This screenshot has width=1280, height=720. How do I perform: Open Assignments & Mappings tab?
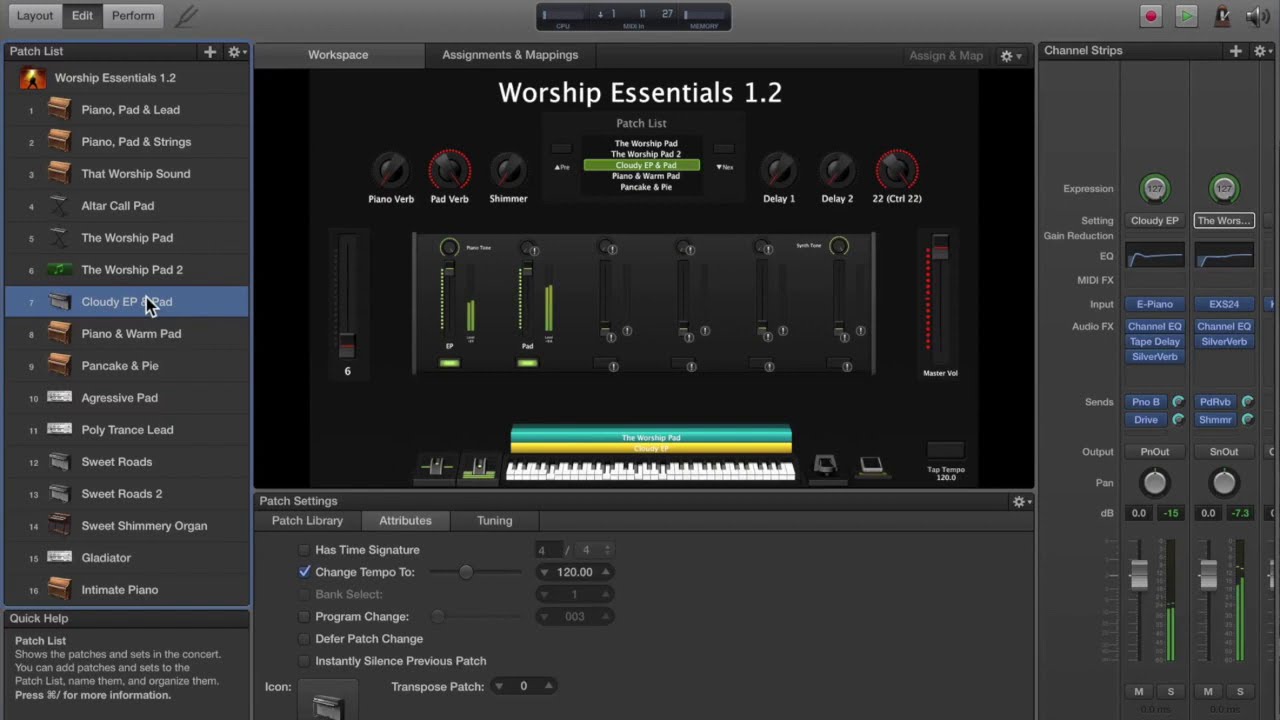click(x=510, y=55)
